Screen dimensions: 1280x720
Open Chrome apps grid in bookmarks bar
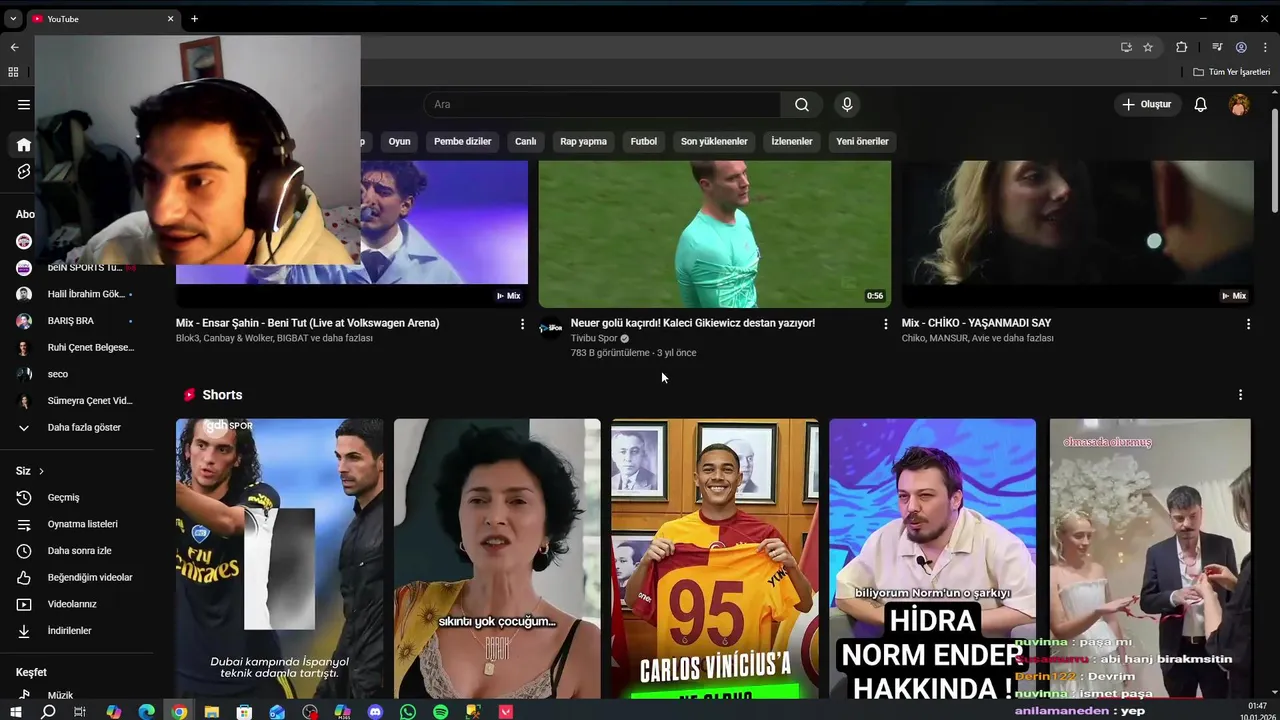[13, 72]
